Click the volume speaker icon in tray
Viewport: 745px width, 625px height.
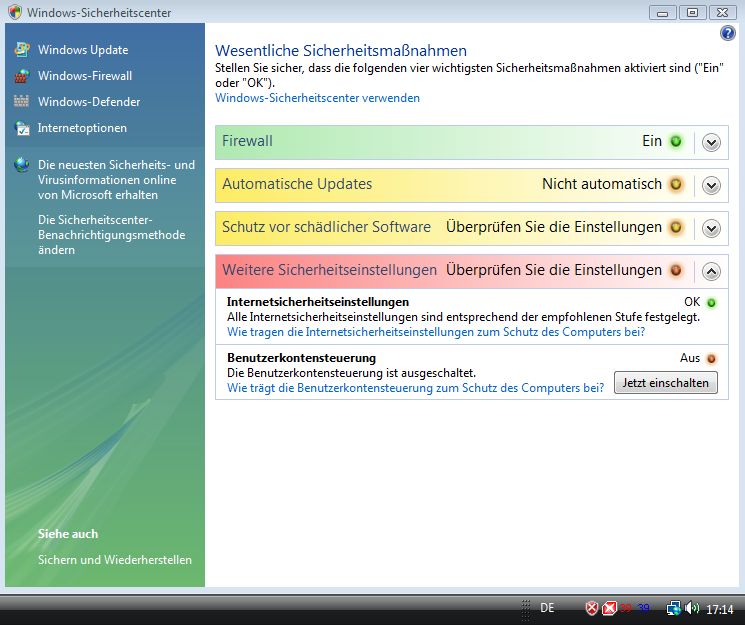coord(692,608)
